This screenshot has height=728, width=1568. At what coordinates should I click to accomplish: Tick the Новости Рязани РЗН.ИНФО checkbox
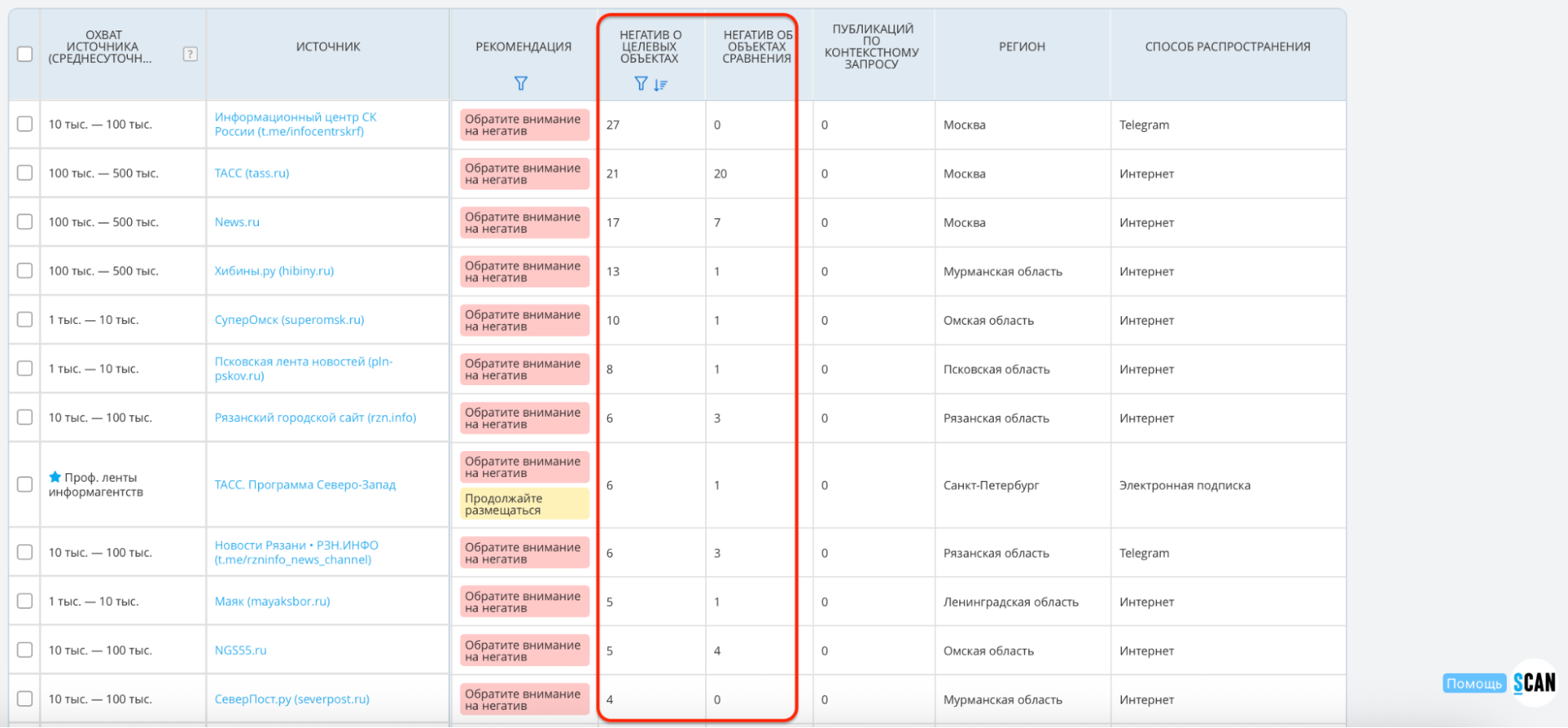[25, 552]
